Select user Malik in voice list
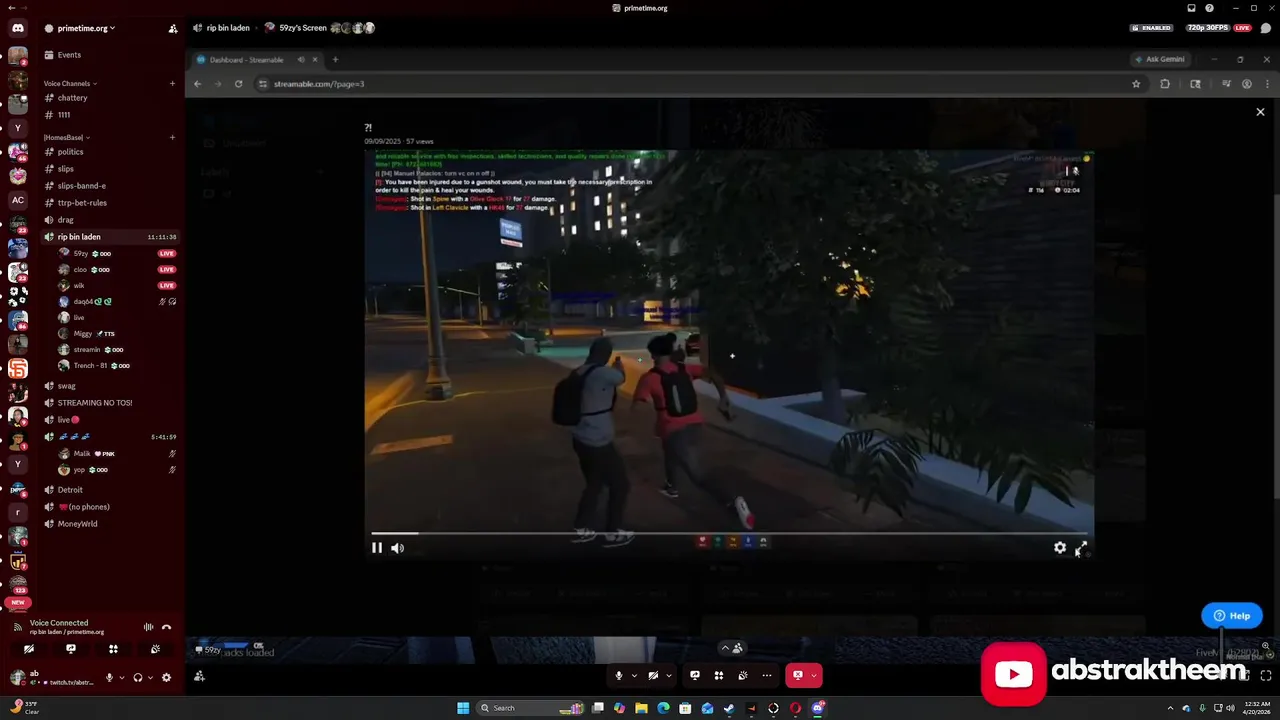 click(82, 454)
